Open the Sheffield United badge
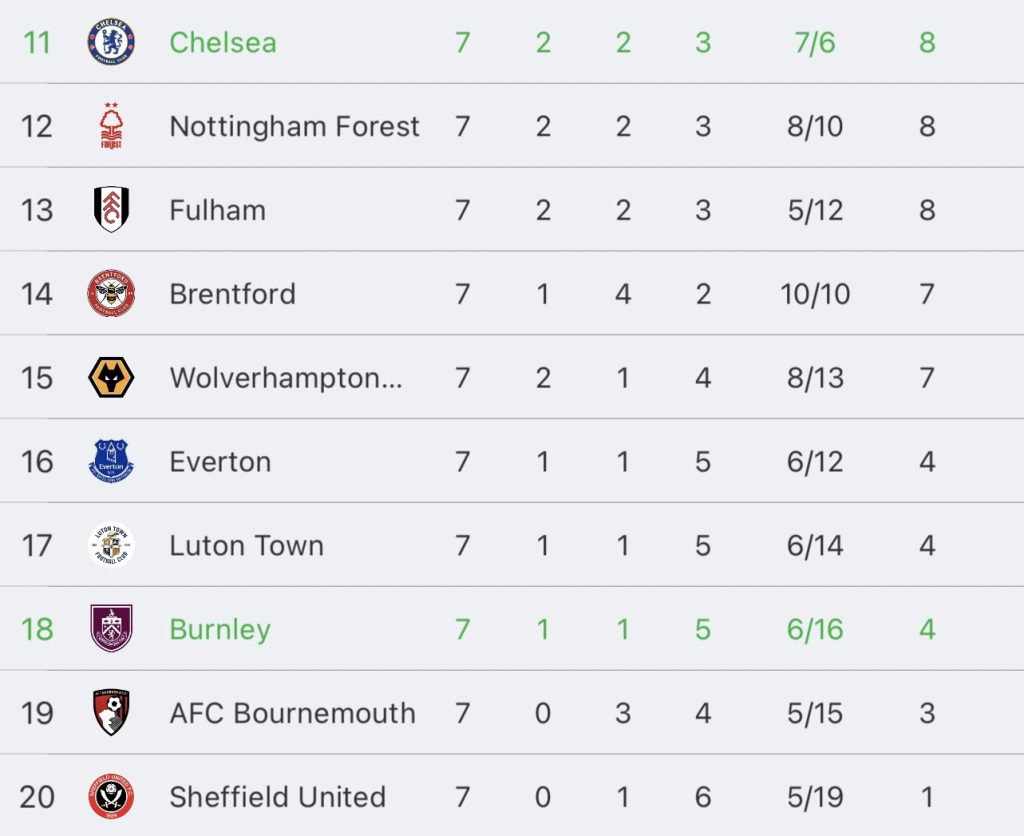The width and height of the screenshot is (1024, 836). click(111, 796)
